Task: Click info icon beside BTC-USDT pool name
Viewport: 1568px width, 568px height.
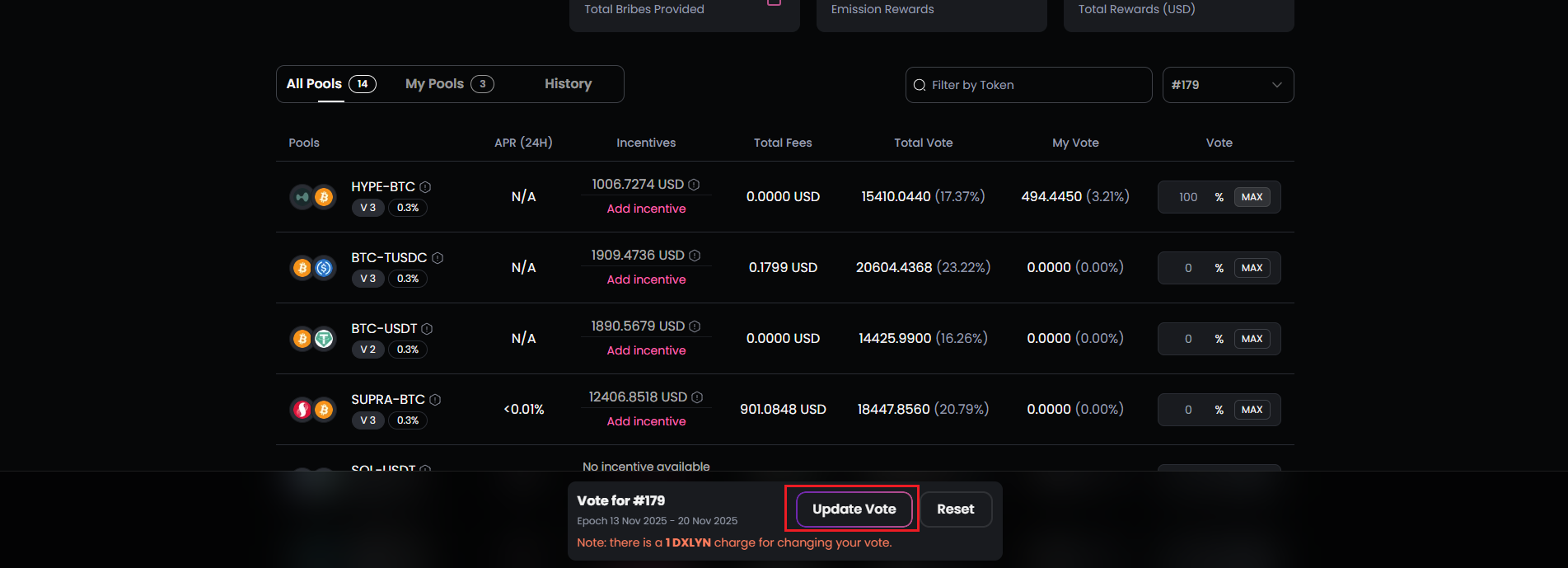Action: click(x=427, y=329)
